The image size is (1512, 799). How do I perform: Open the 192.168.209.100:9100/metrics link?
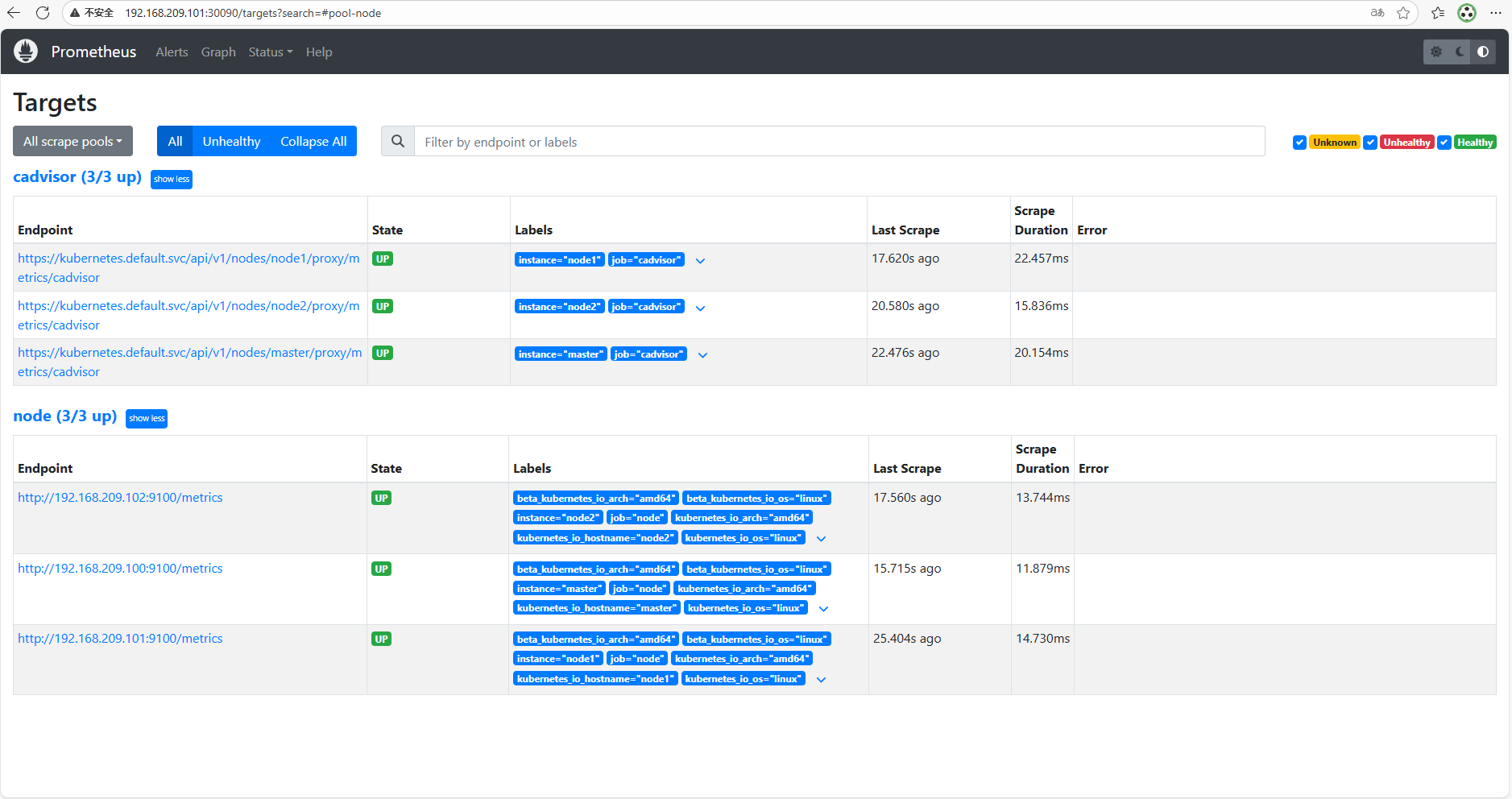coord(120,569)
